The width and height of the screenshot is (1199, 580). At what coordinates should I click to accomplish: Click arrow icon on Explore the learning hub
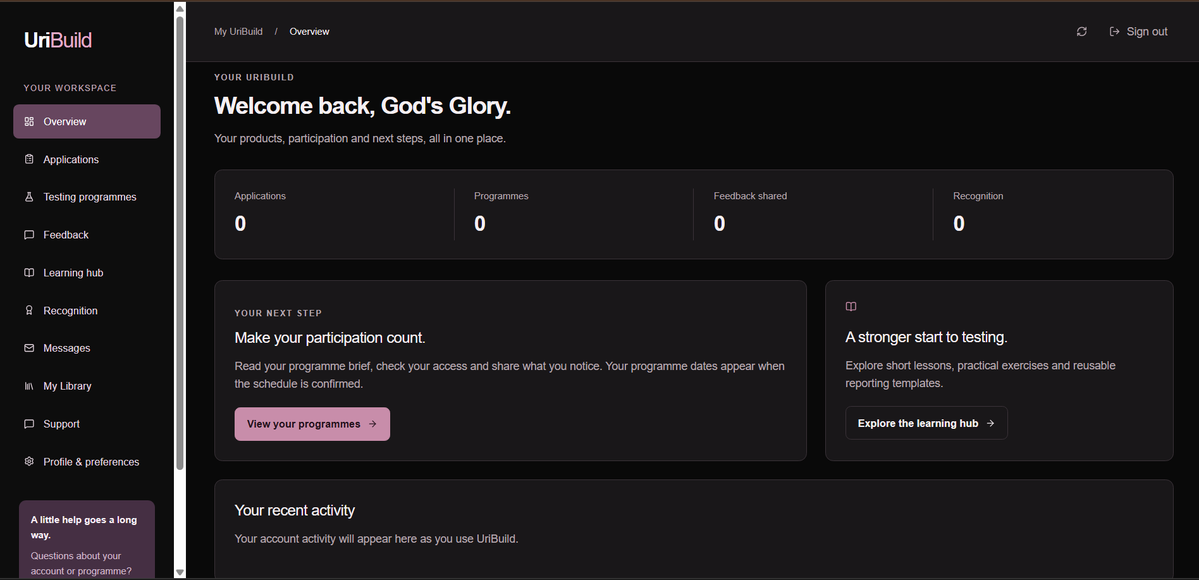990,423
